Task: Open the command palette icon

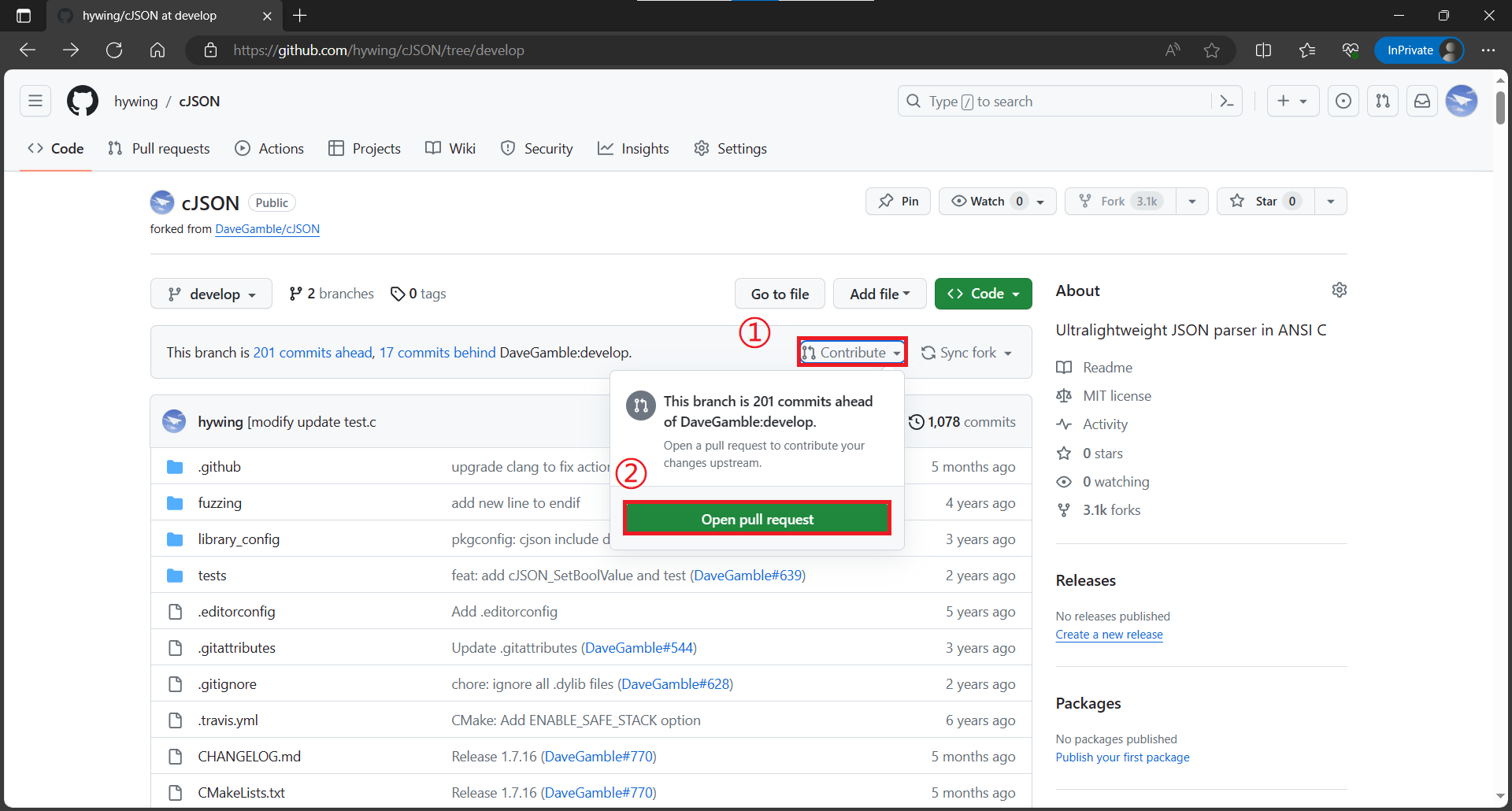Action: coord(1226,101)
